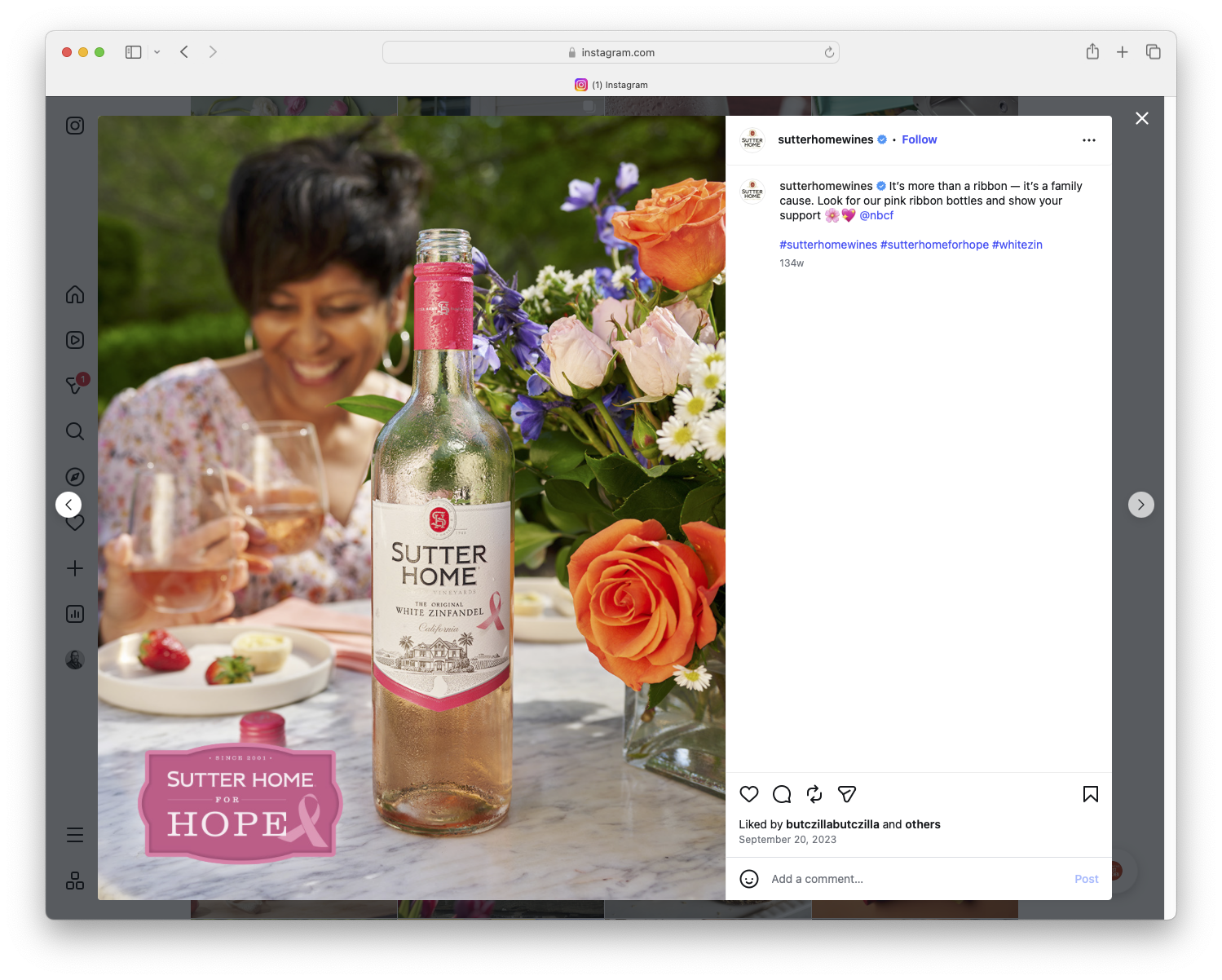Go to the previous post with the left chevron
This screenshot has width=1222, height=980.
pos(68,504)
